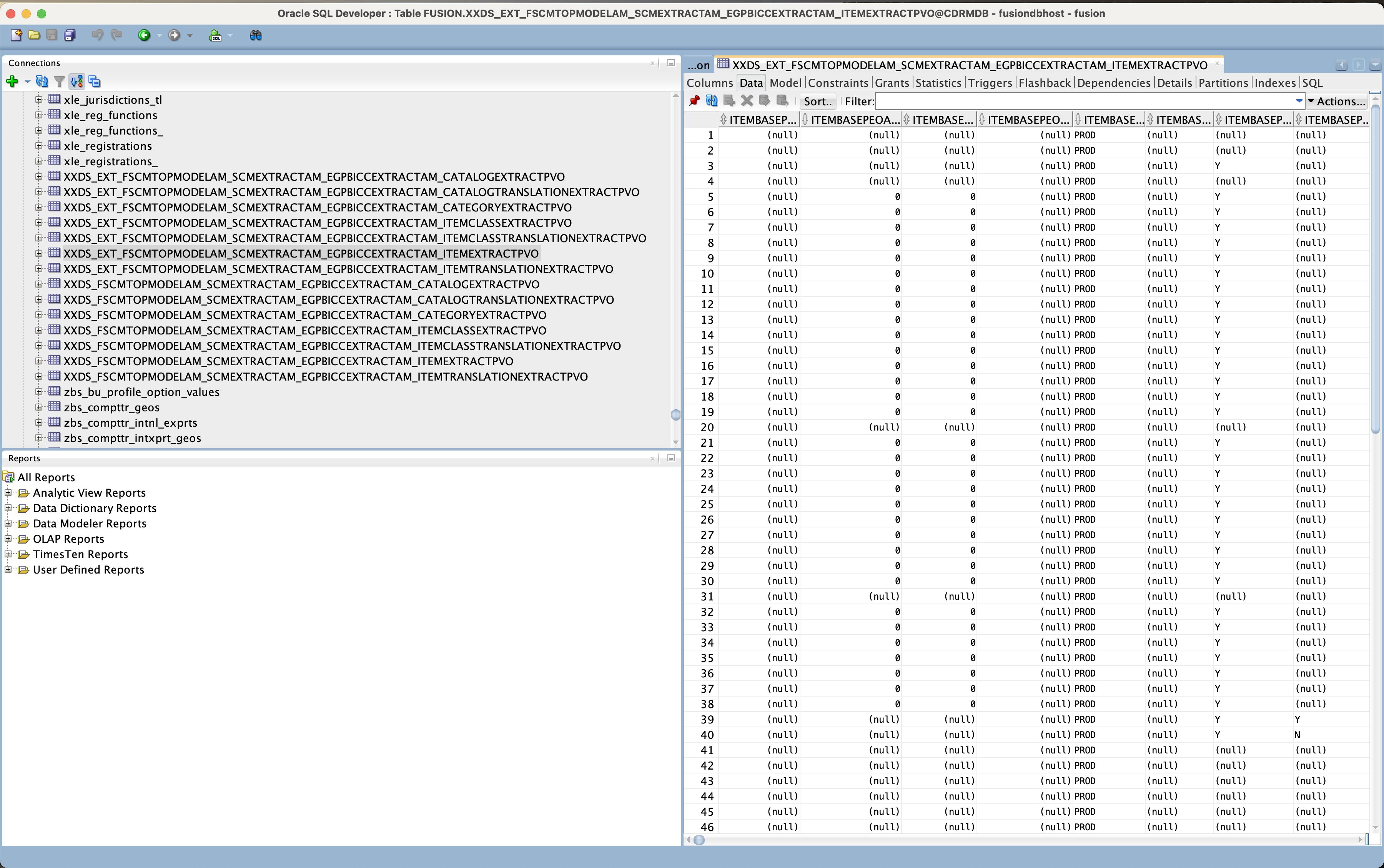
Task: Expand the xle_registrations tree node
Action: pyautogui.click(x=38, y=146)
